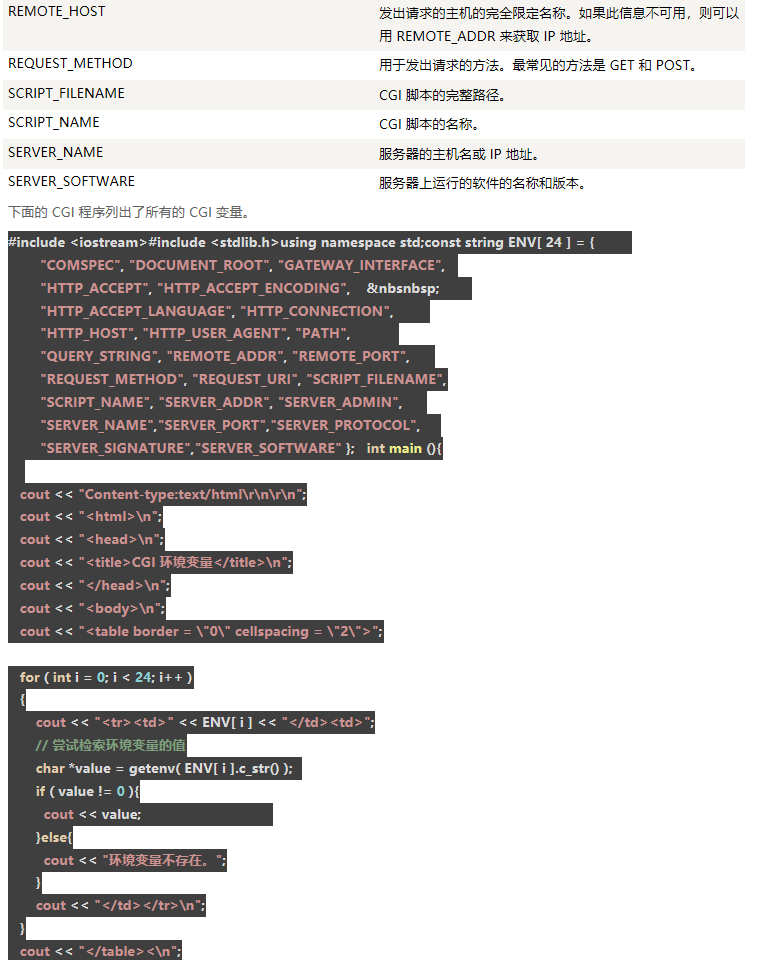Select the code line with "SERVER_ADMIN"

221,402
